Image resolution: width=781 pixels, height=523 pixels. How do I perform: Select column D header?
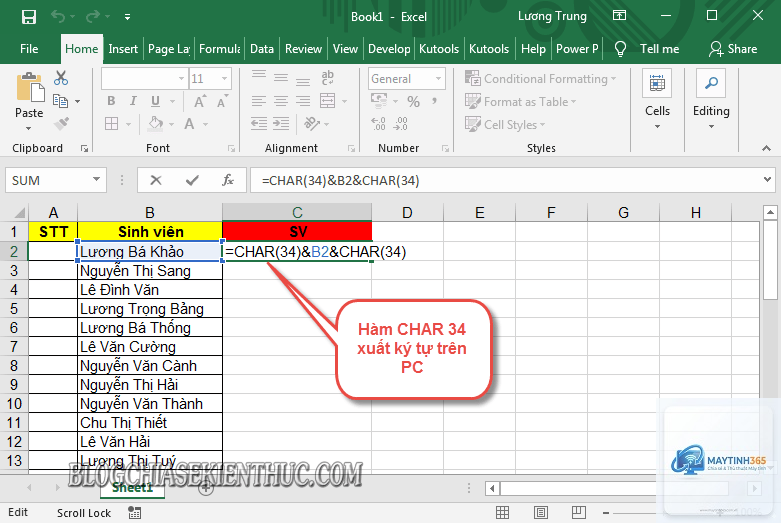click(407, 213)
